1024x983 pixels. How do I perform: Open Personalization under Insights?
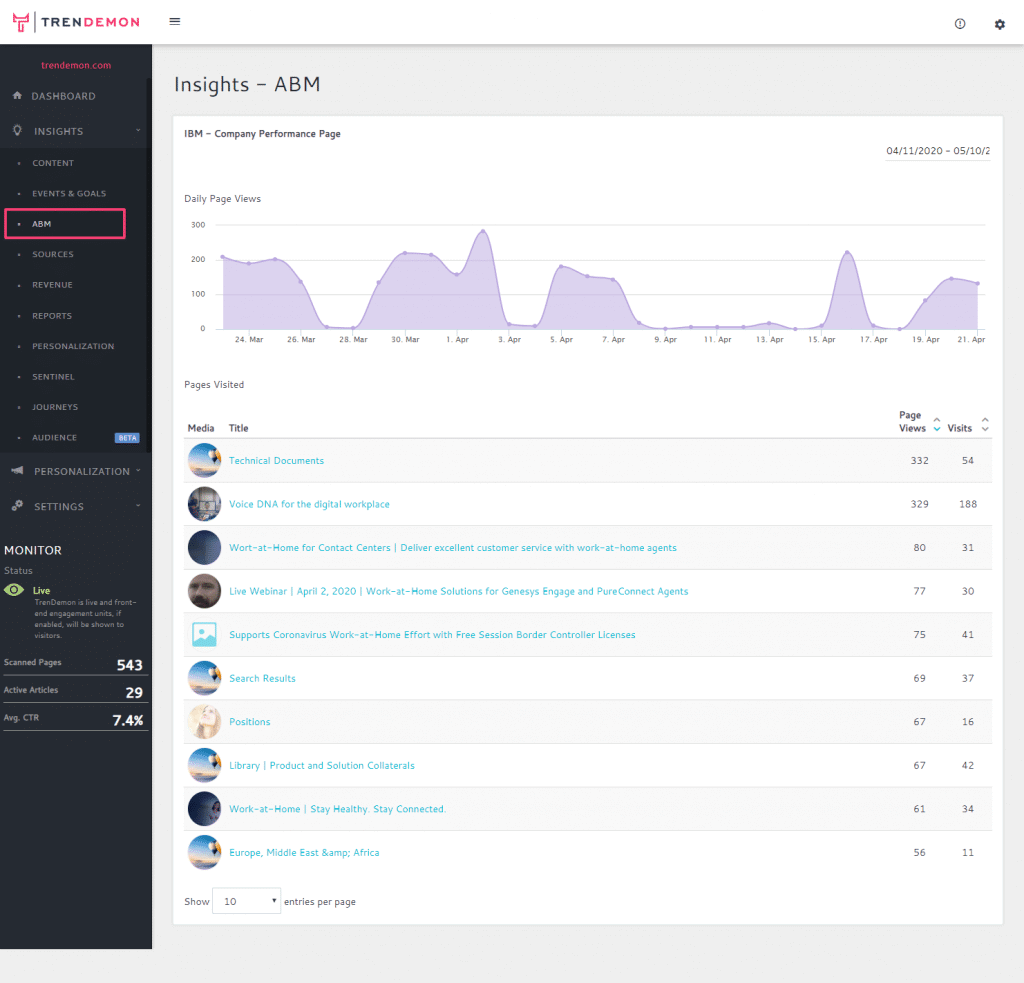[x=73, y=346]
